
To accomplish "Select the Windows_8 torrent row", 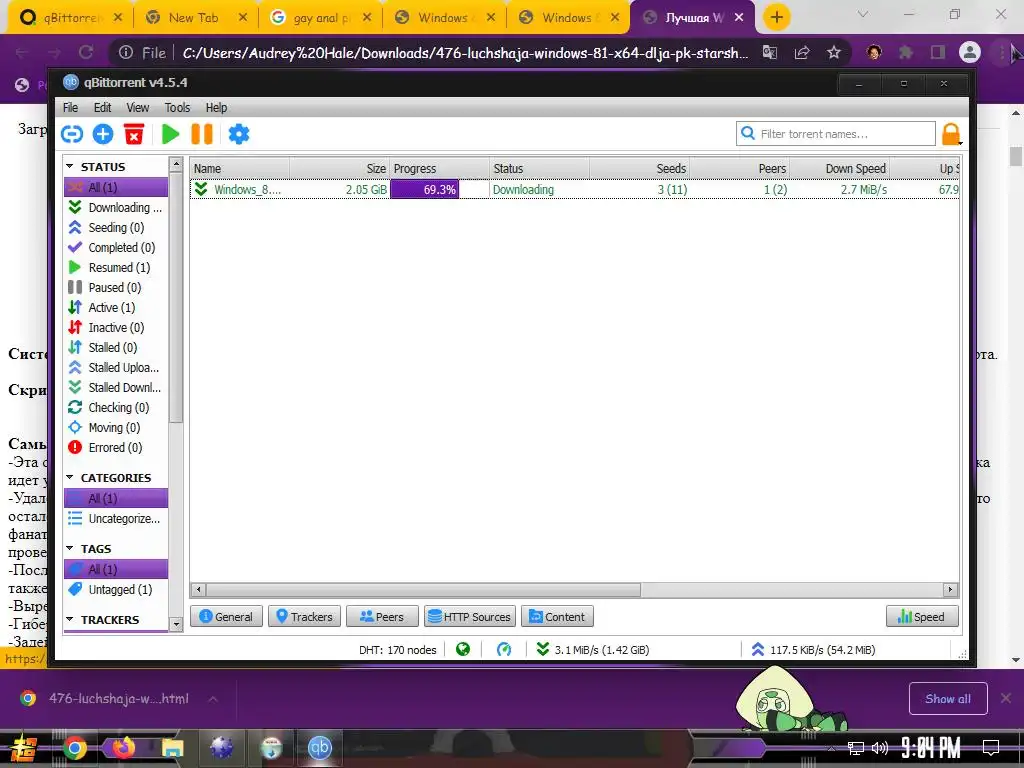I will (x=575, y=189).
